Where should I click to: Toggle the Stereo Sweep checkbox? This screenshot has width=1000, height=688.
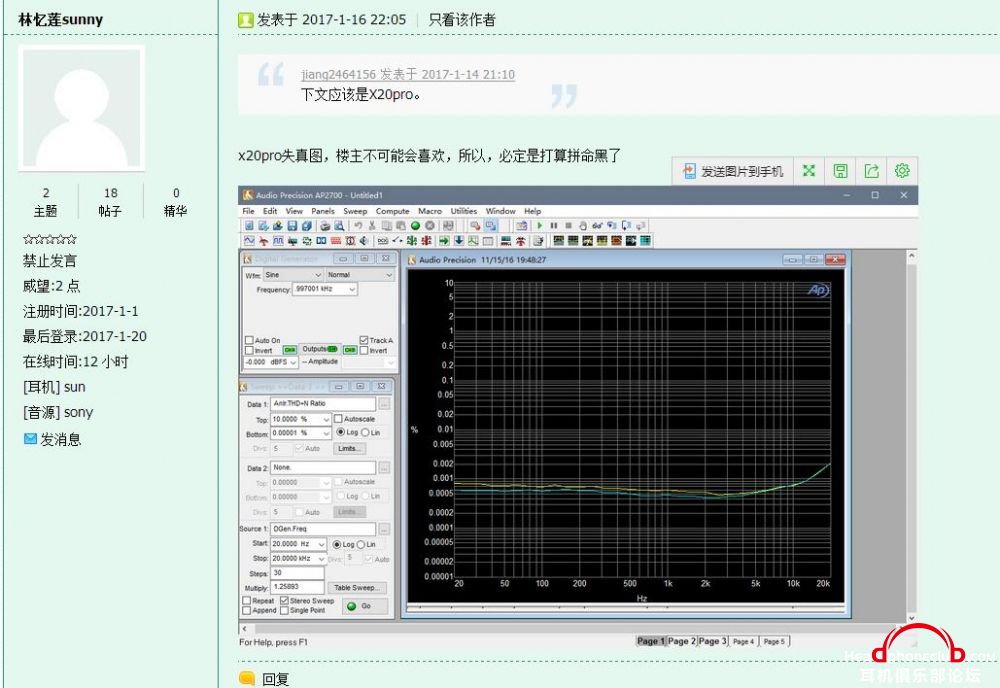(x=284, y=601)
